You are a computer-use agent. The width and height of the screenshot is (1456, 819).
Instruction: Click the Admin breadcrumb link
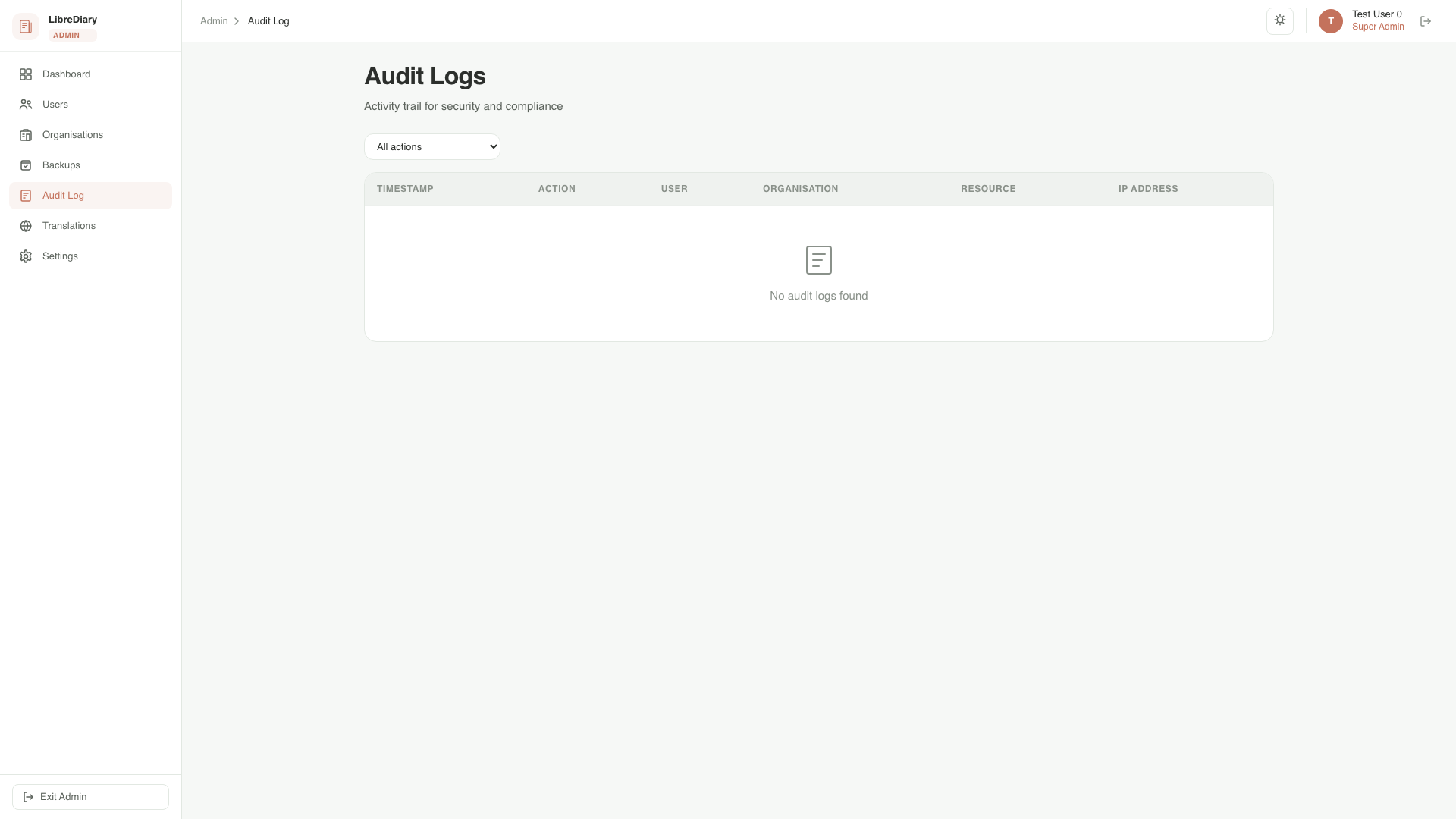coord(213,21)
